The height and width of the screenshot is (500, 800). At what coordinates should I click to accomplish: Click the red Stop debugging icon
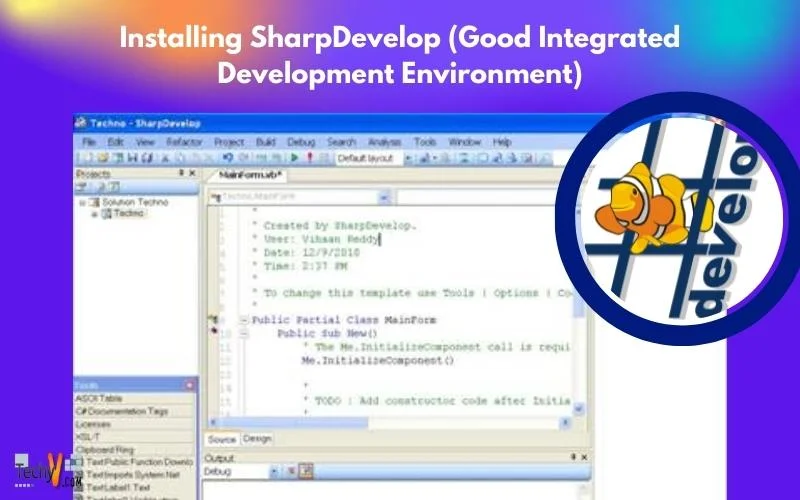point(310,158)
